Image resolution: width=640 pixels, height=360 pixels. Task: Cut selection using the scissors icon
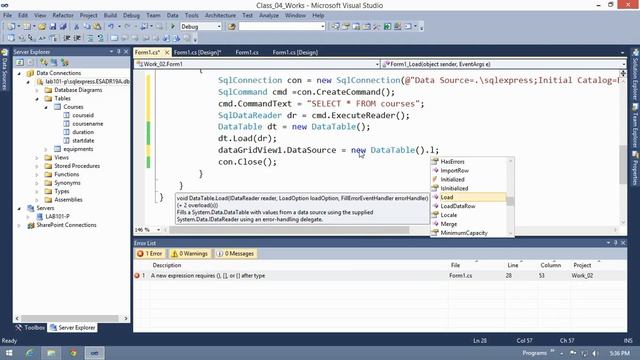[76, 27]
